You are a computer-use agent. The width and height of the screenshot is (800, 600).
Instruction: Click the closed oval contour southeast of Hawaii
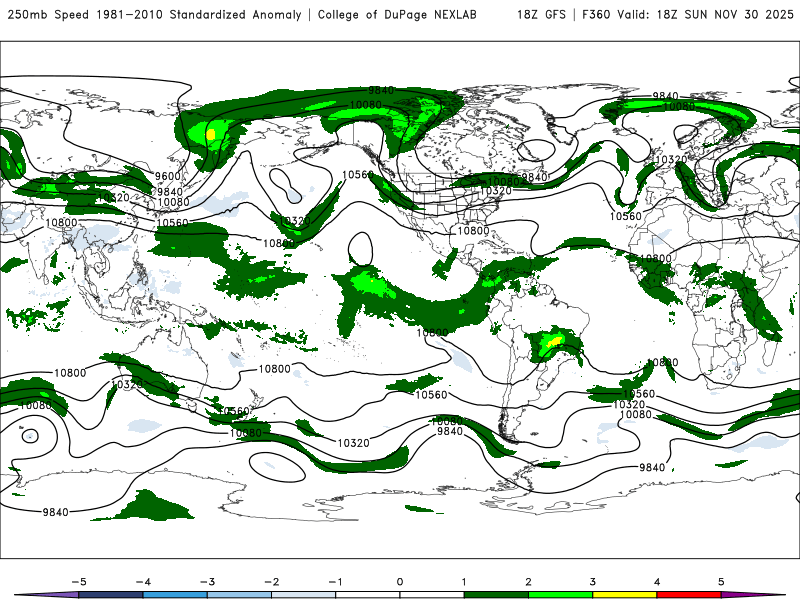tap(360, 249)
